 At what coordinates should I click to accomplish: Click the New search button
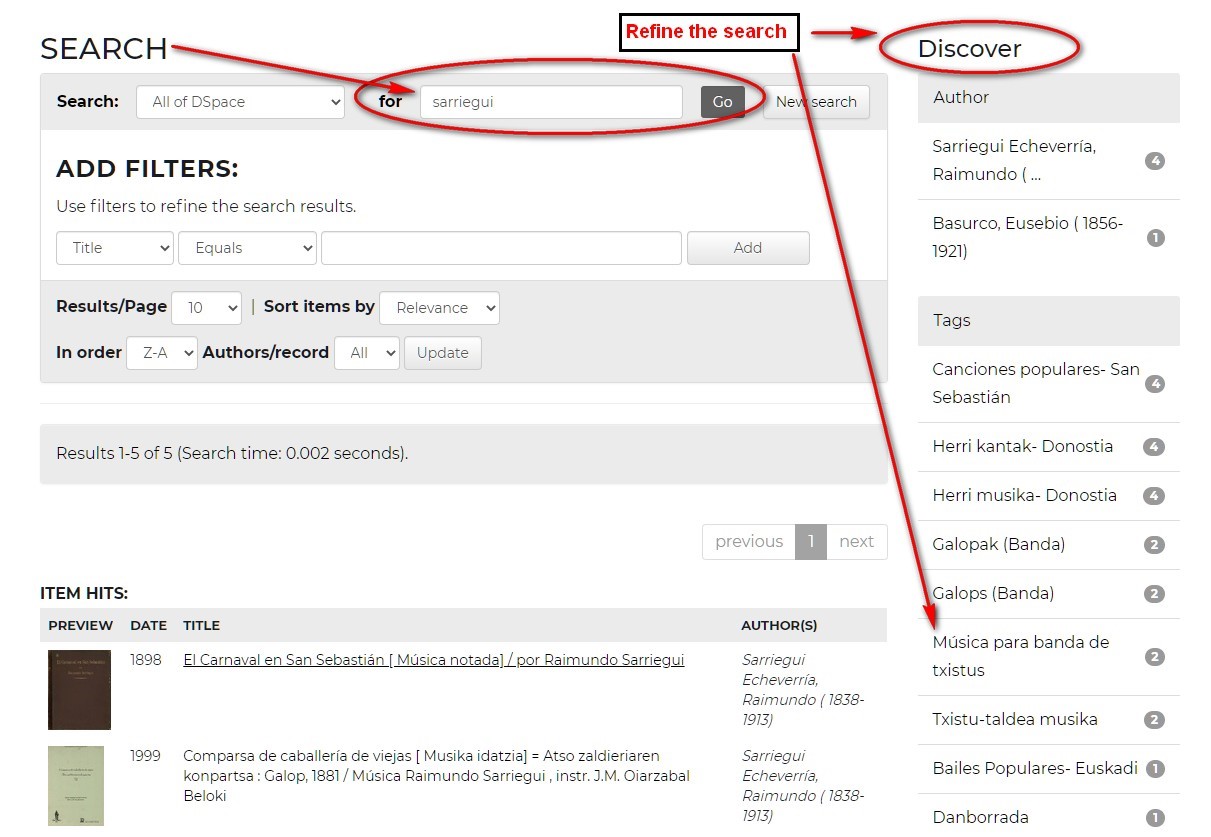[816, 102]
